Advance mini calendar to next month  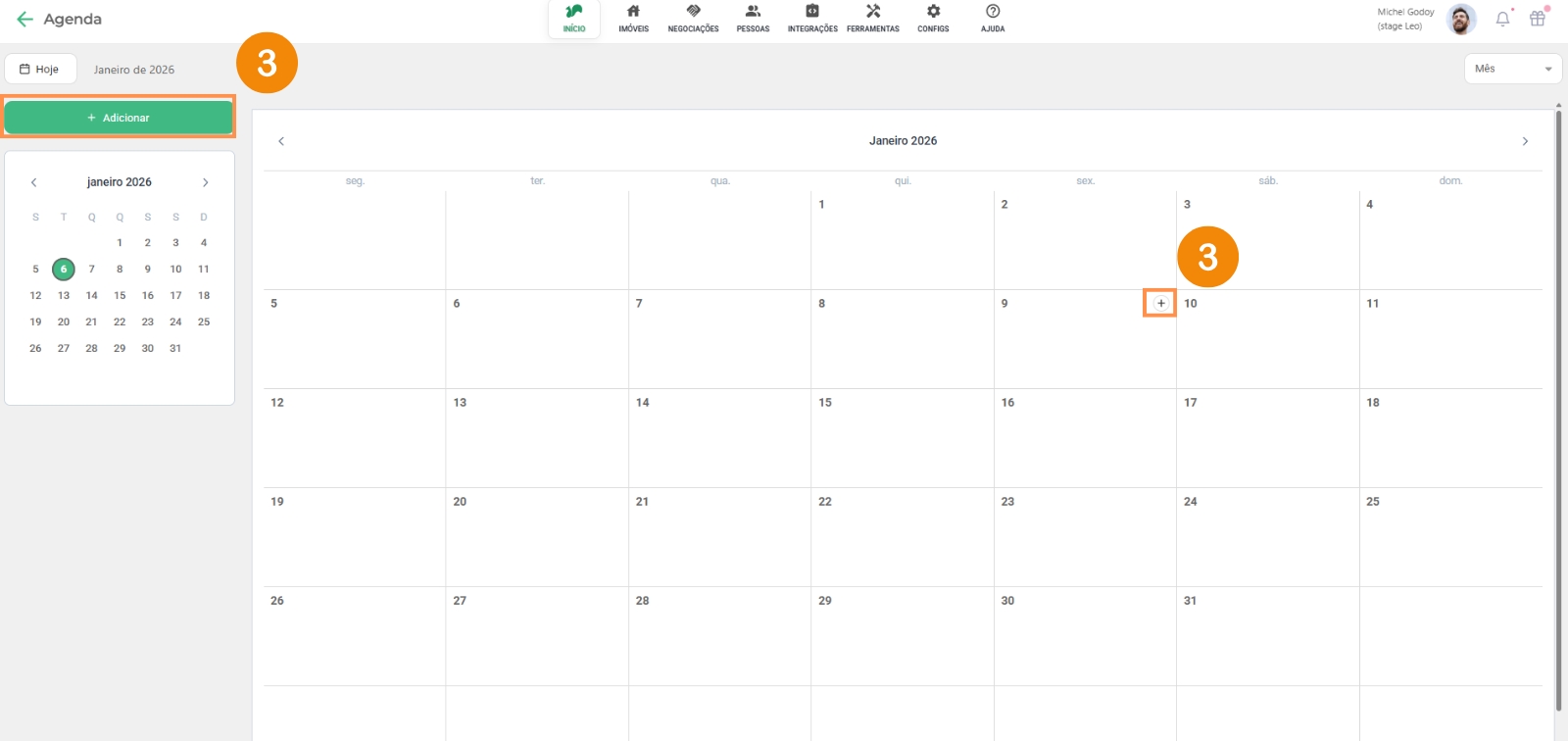coord(205,182)
